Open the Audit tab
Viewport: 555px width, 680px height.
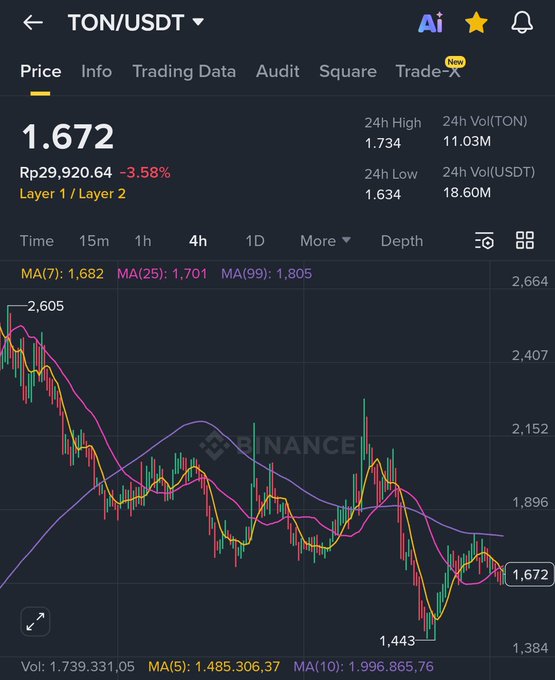(x=278, y=71)
